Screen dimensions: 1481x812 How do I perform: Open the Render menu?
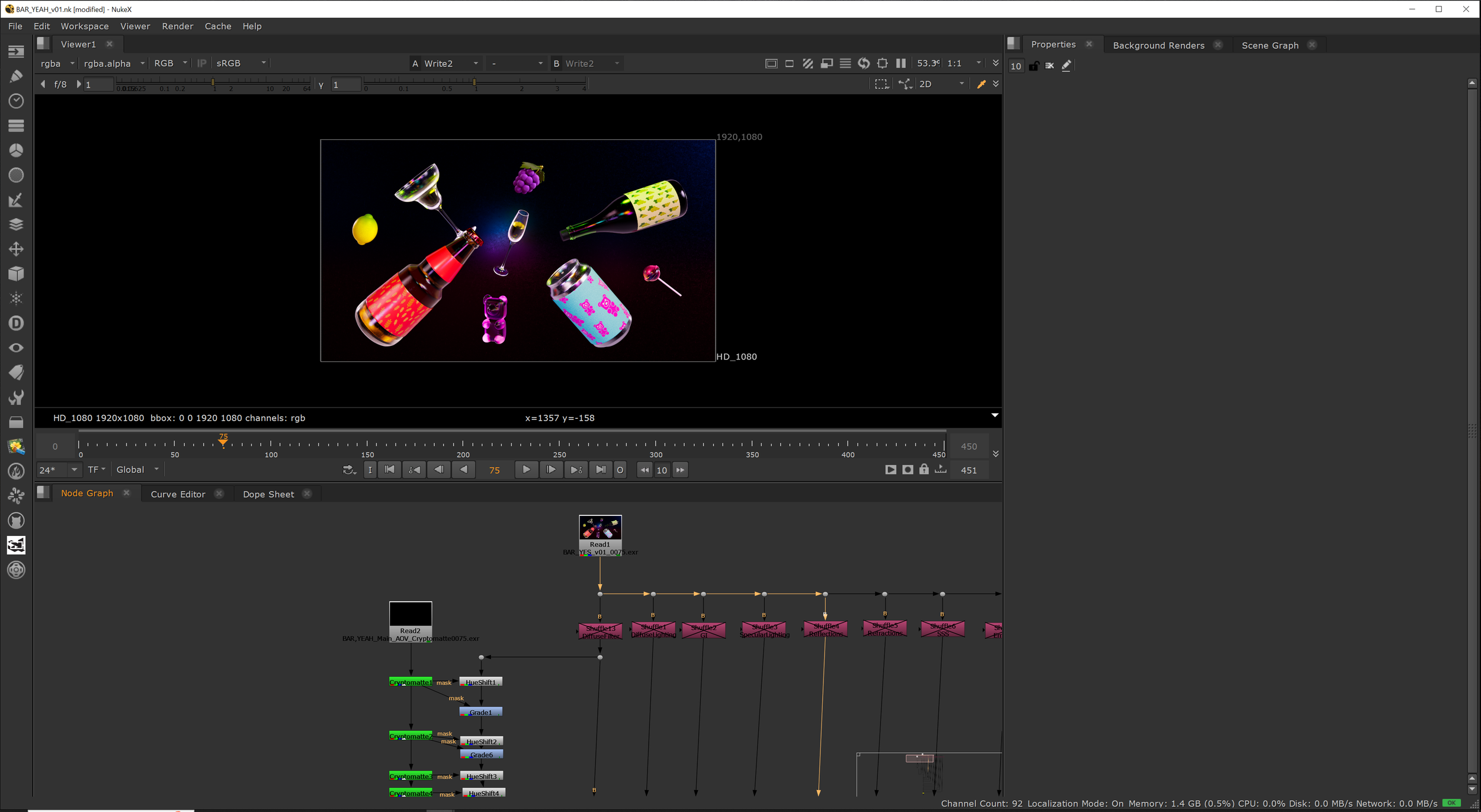point(177,26)
